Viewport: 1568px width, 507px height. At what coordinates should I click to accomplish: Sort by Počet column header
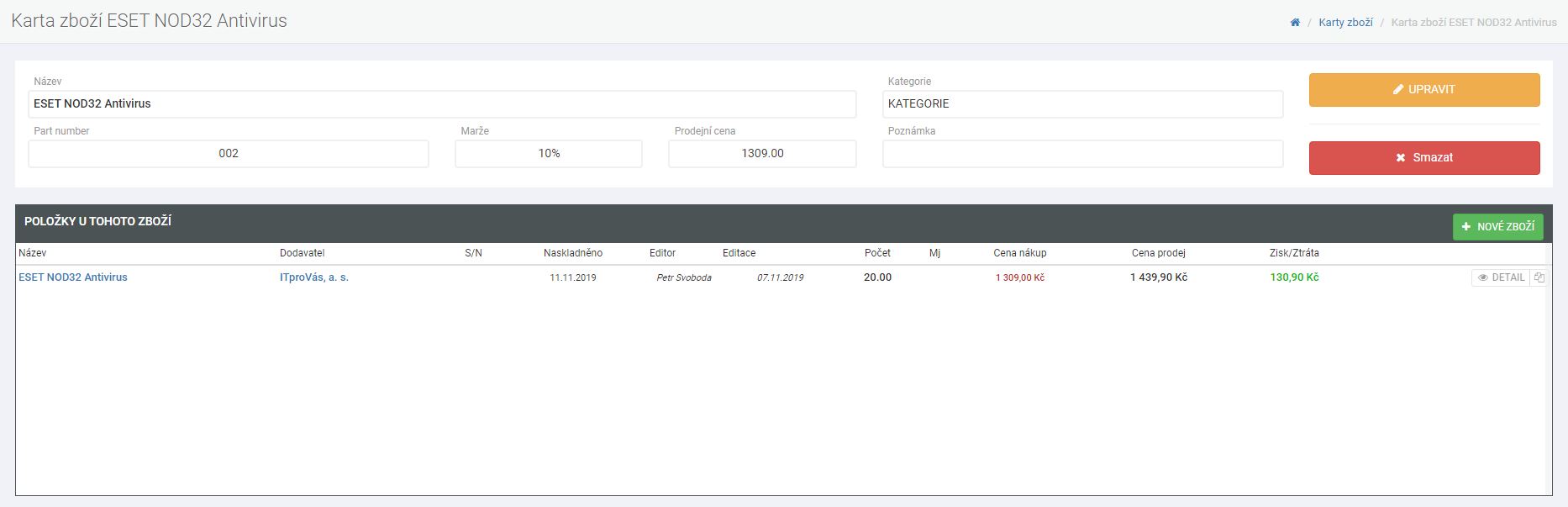(877, 253)
